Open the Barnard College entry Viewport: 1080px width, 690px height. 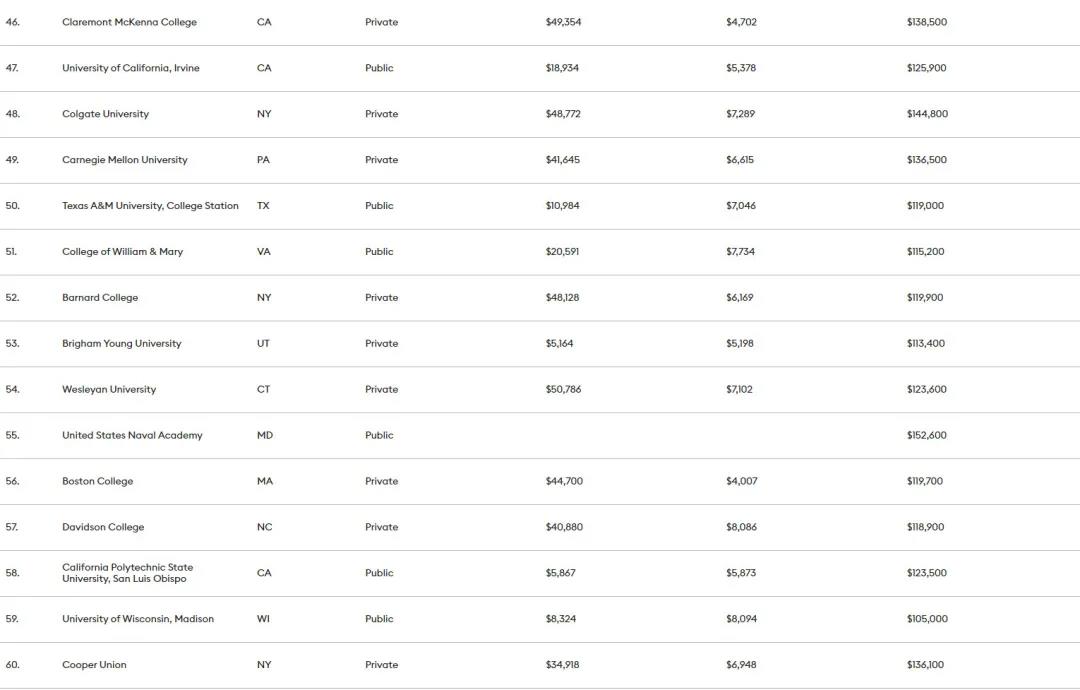point(100,297)
